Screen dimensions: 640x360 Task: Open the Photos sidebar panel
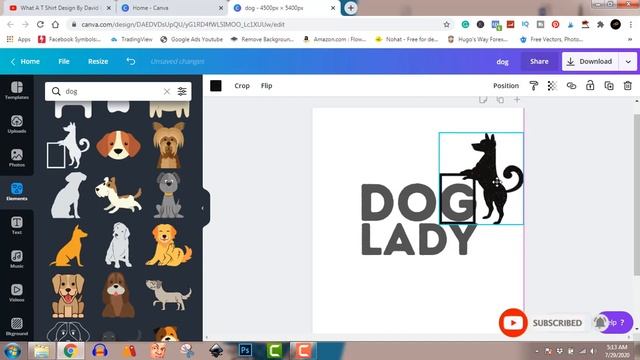pos(17,158)
